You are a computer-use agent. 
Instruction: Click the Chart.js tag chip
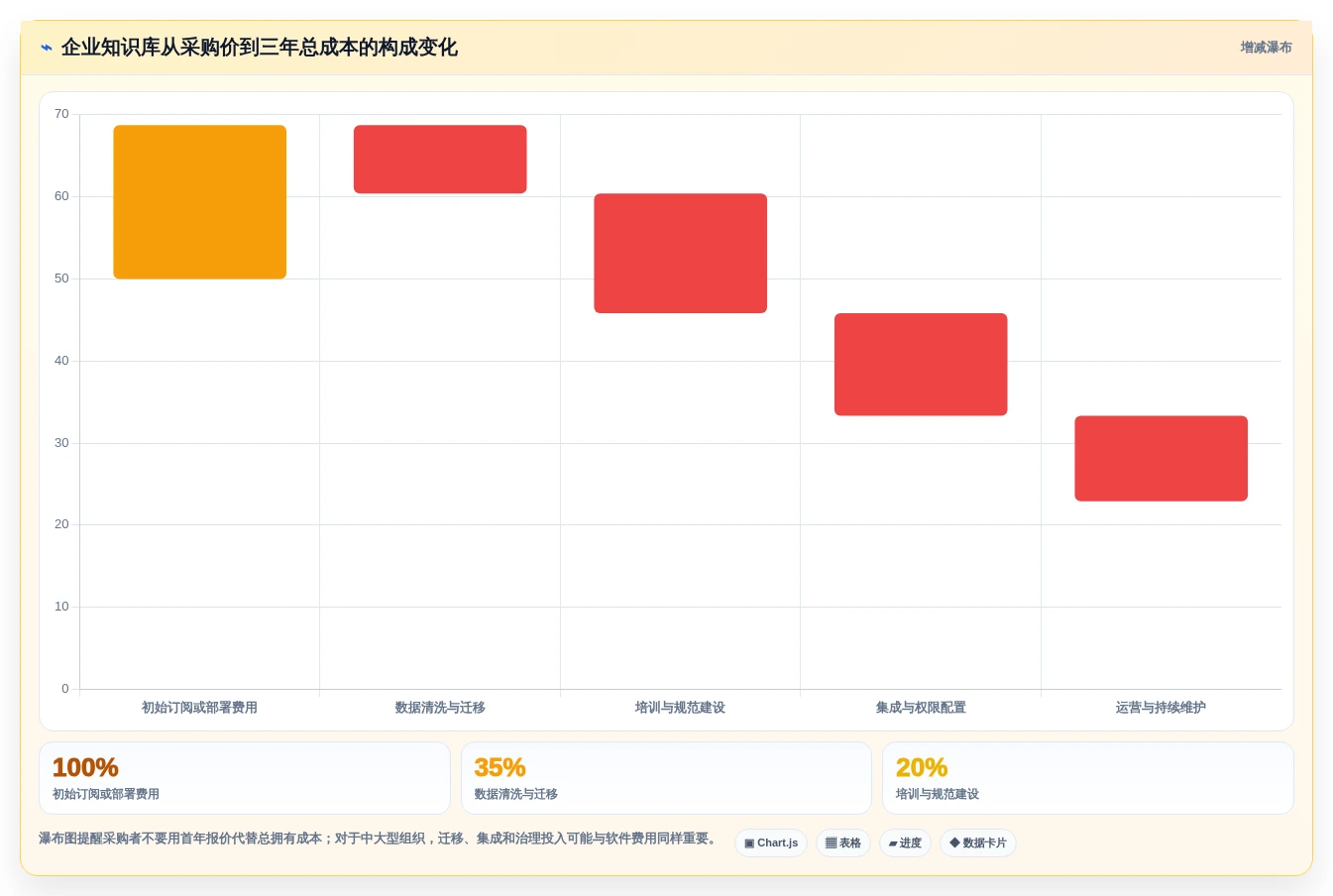click(771, 843)
